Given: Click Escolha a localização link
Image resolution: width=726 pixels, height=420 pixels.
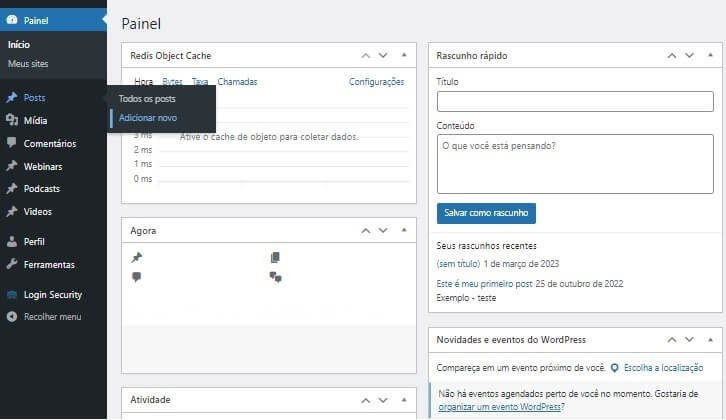Looking at the screenshot, I should click(663, 368).
